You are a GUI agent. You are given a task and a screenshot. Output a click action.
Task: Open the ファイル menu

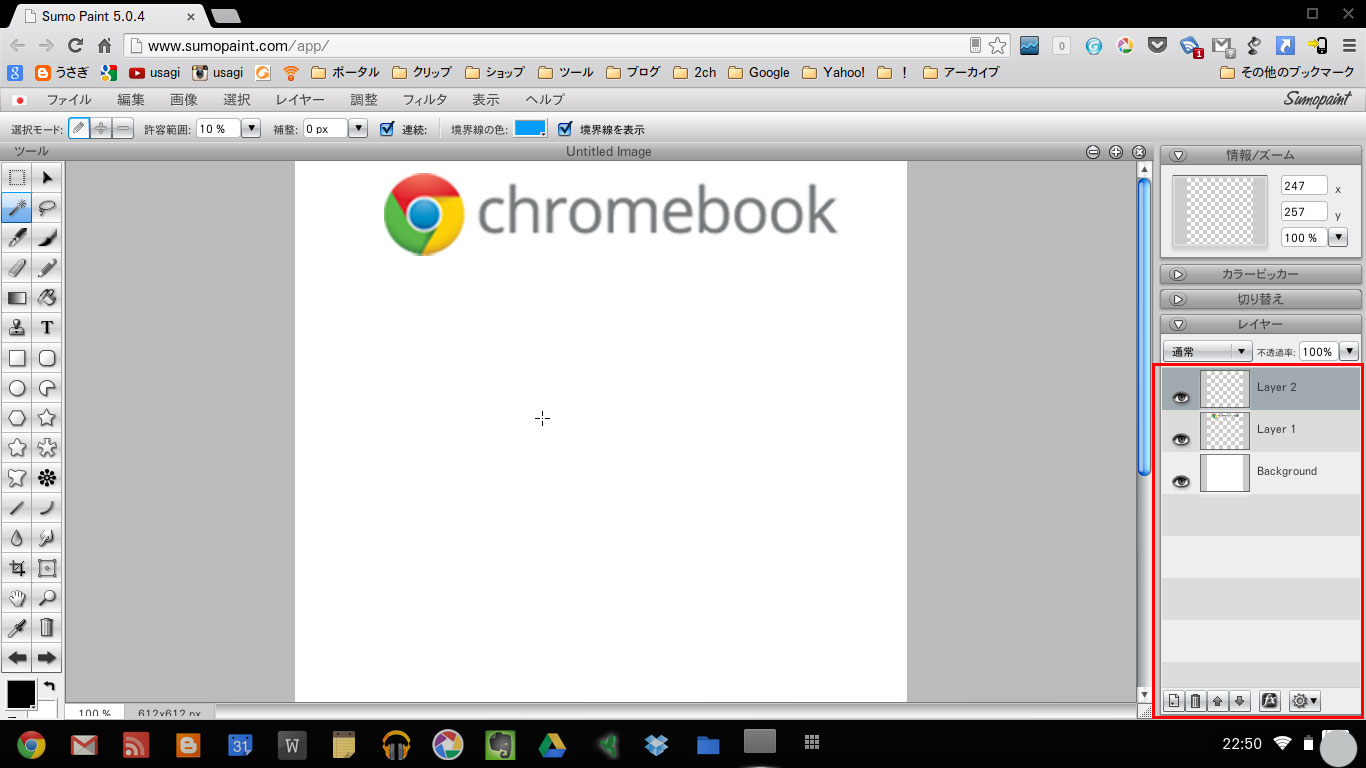pos(69,100)
